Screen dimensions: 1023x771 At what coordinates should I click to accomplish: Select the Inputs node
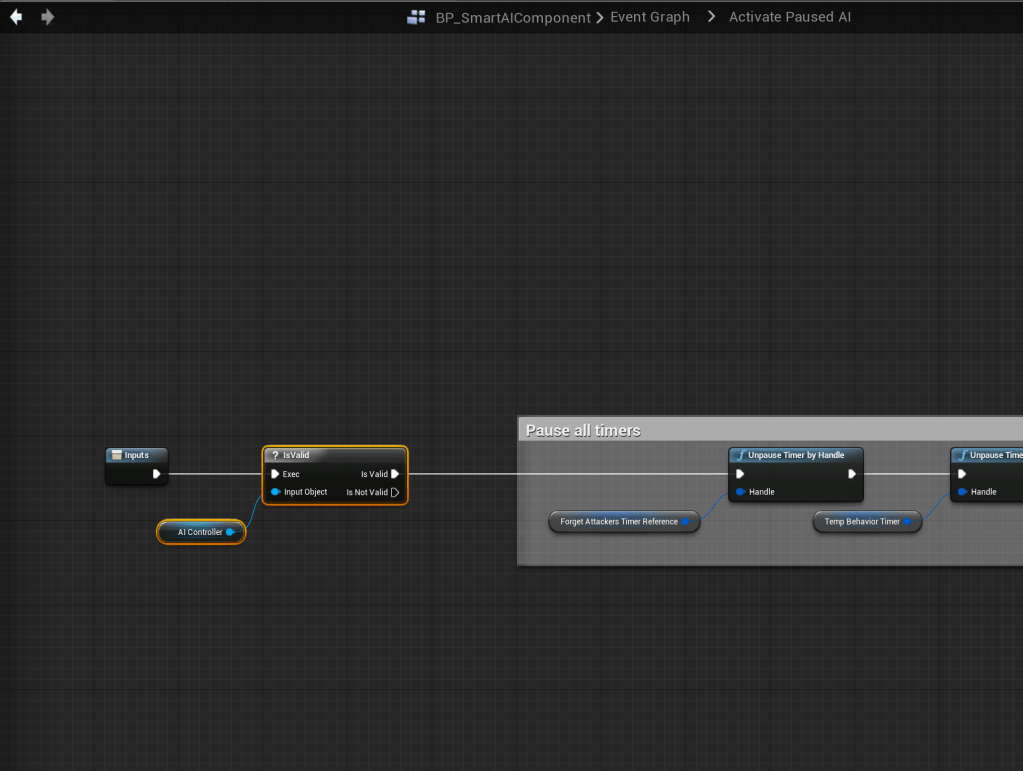click(x=136, y=455)
